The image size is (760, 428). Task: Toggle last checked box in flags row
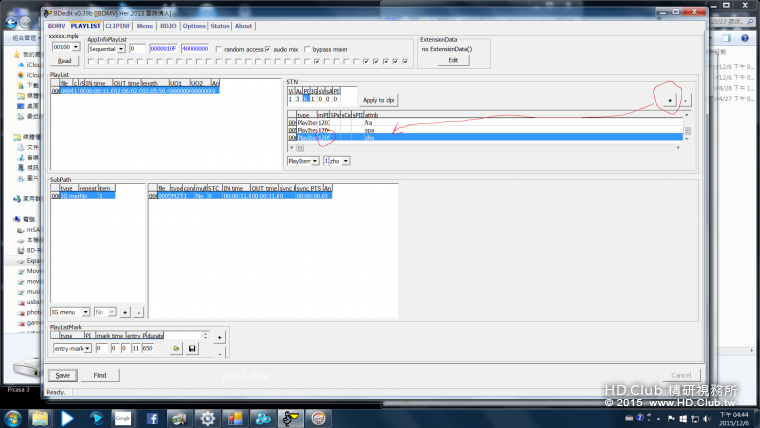tap(405, 62)
